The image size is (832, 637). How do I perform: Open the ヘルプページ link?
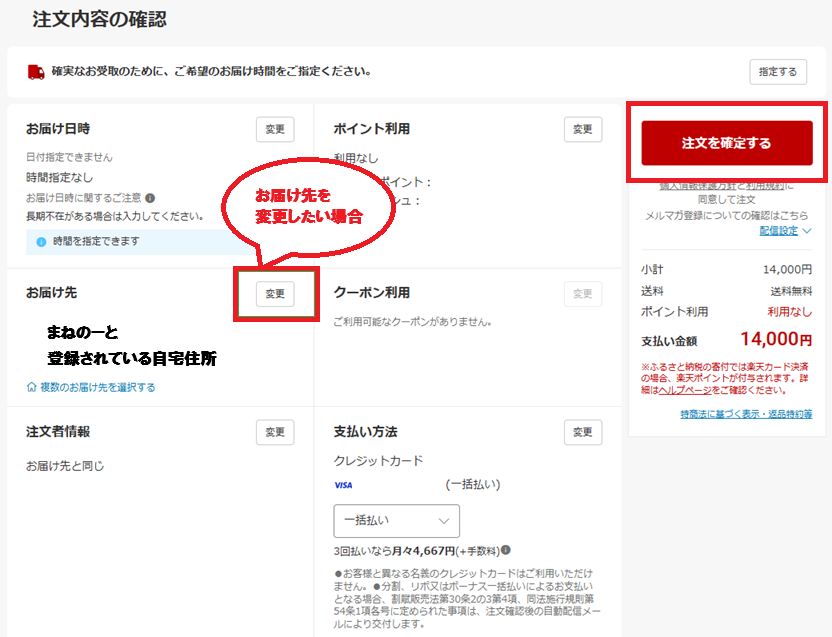pos(685,390)
